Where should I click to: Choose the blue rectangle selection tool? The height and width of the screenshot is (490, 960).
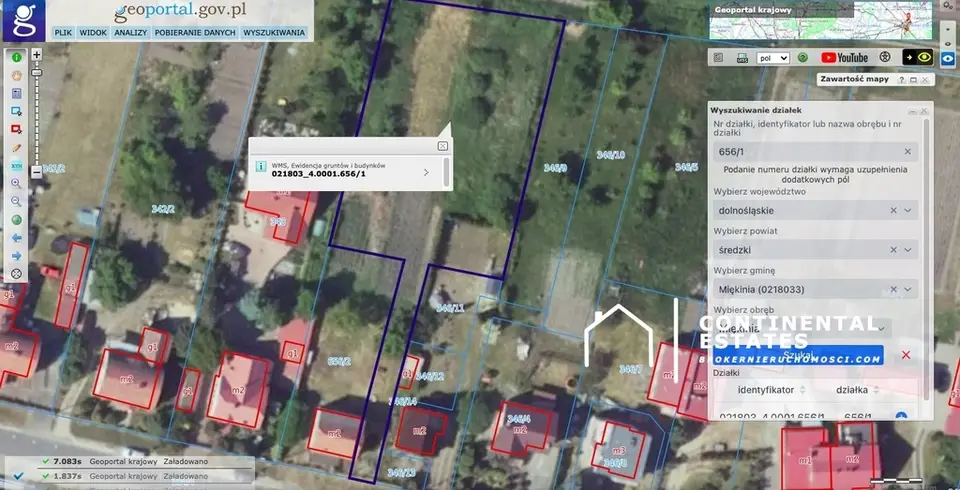[17, 111]
